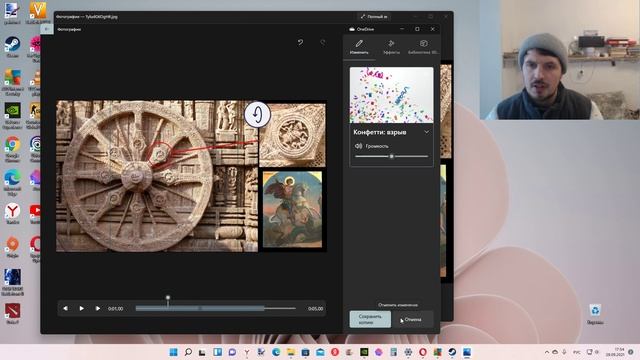This screenshot has width=640, height=360.
Task: Click the Конфетти: взрыв effect preview thumbnail
Action: click(x=391, y=95)
